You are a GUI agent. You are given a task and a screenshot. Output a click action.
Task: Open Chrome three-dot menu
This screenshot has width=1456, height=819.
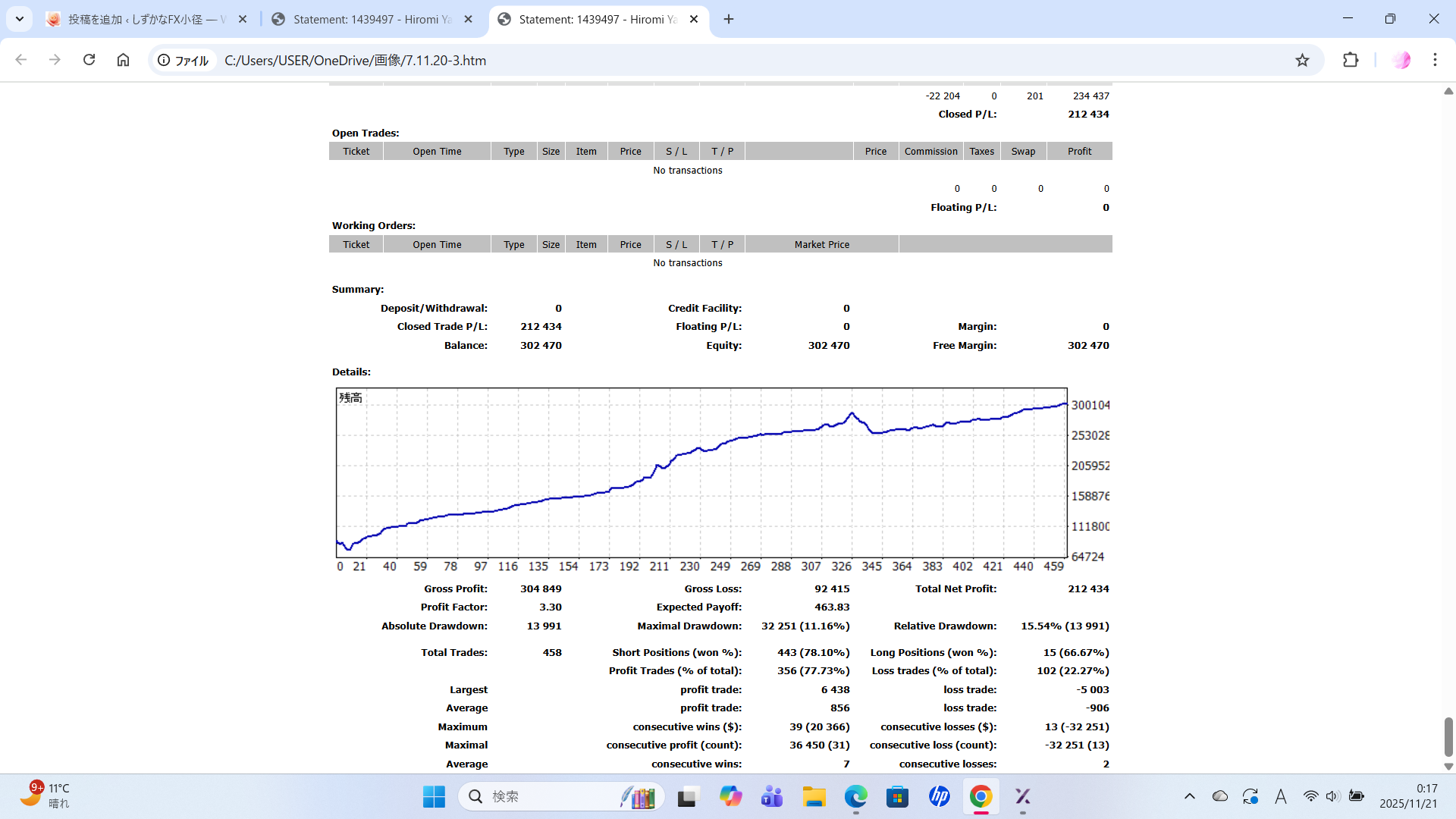click(1435, 60)
